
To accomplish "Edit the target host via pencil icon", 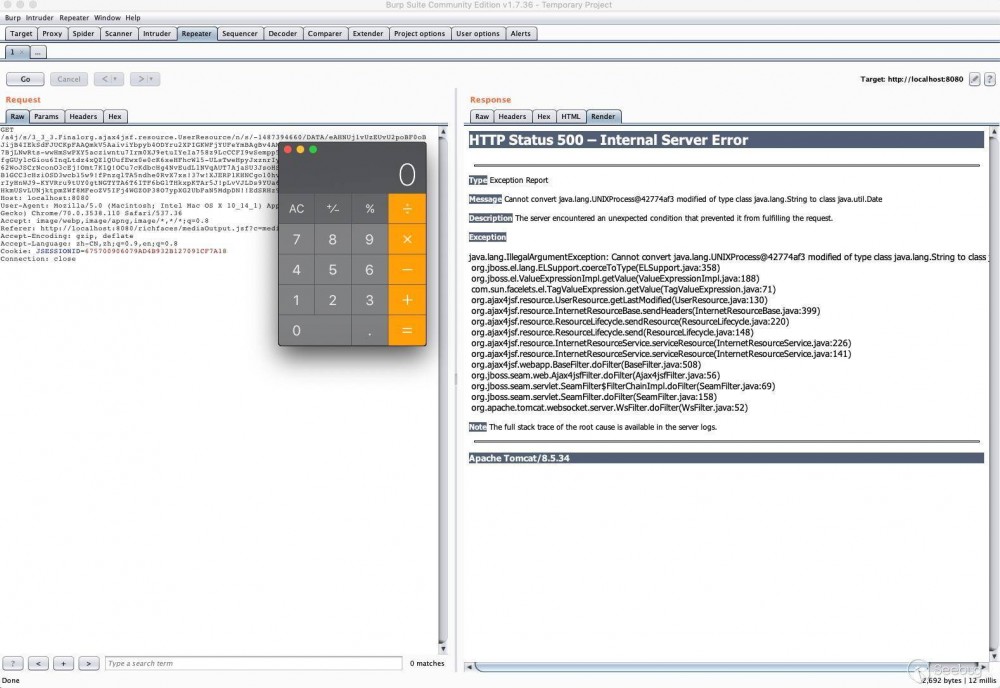I will [x=974, y=78].
